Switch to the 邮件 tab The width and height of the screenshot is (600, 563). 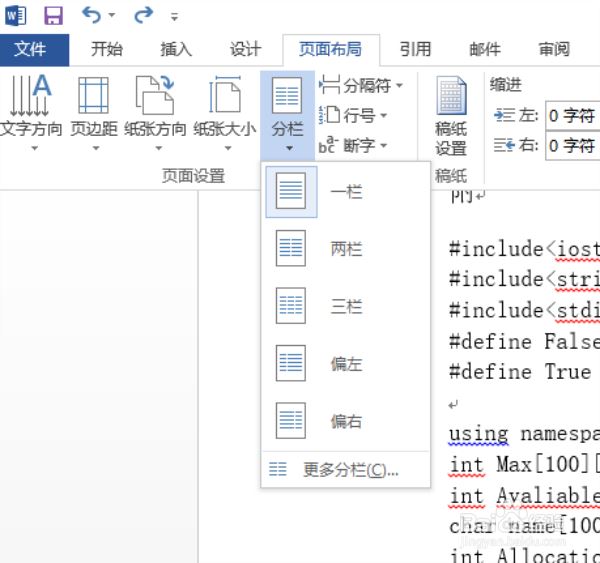point(485,49)
